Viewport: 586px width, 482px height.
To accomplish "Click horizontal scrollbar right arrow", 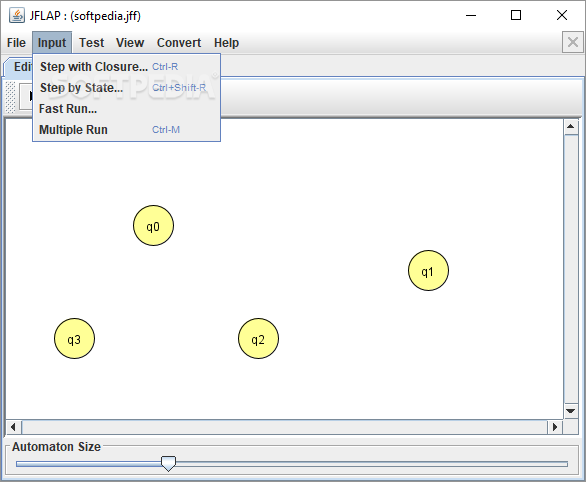I will [555, 427].
